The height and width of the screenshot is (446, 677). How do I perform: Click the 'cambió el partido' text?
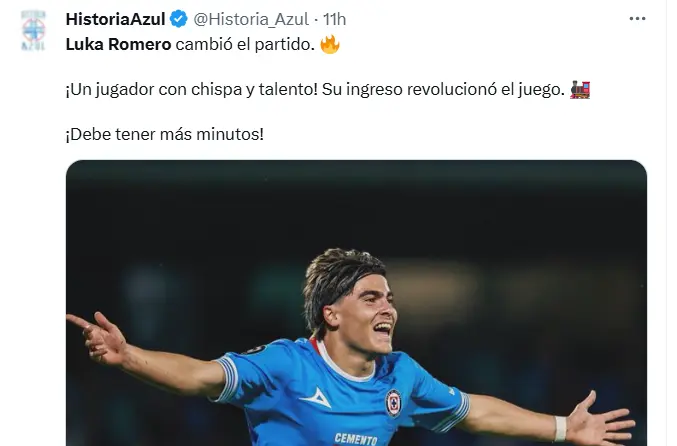coord(245,44)
